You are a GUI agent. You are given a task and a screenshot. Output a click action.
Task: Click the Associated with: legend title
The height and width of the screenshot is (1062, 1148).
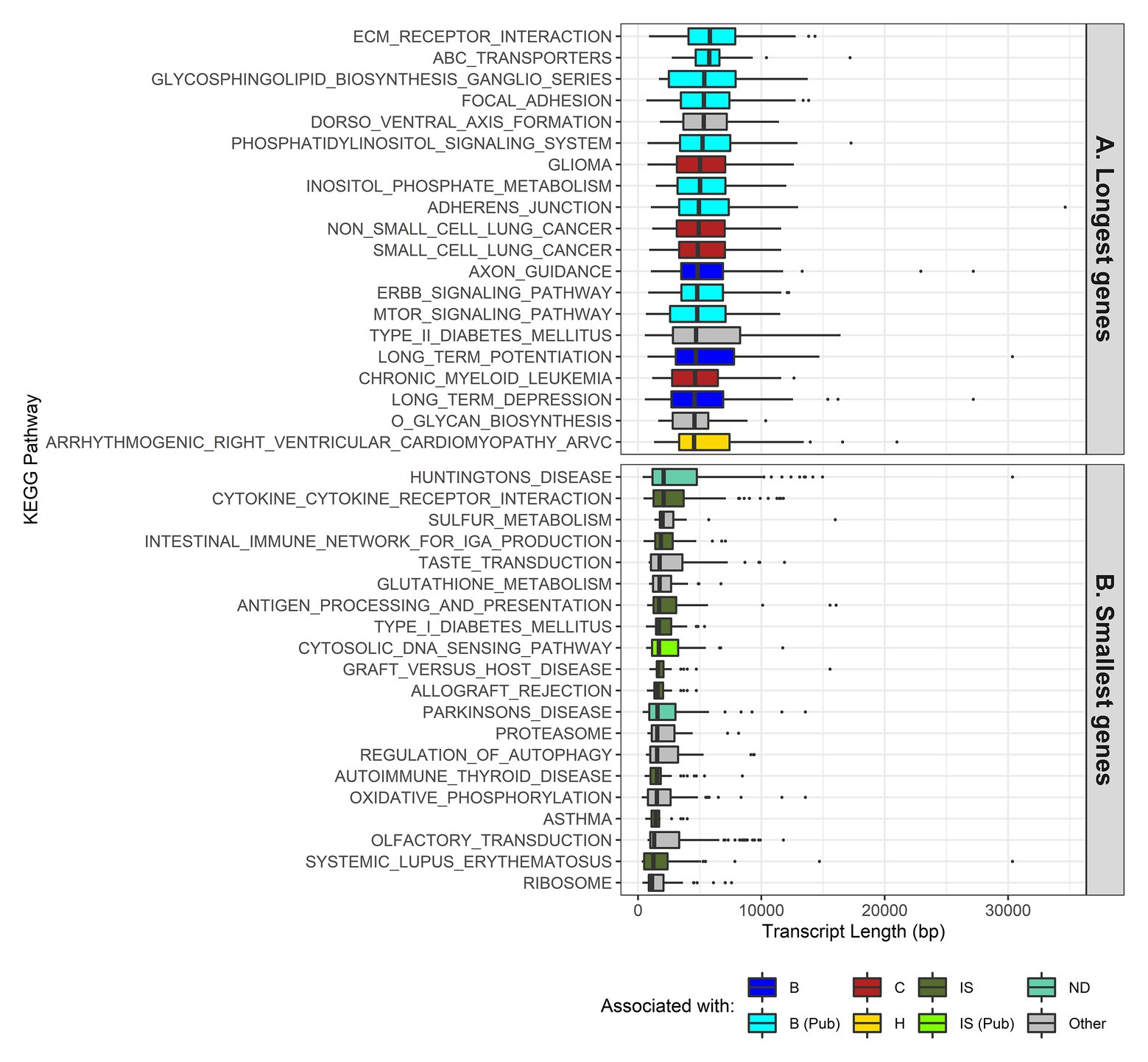coord(668,1006)
